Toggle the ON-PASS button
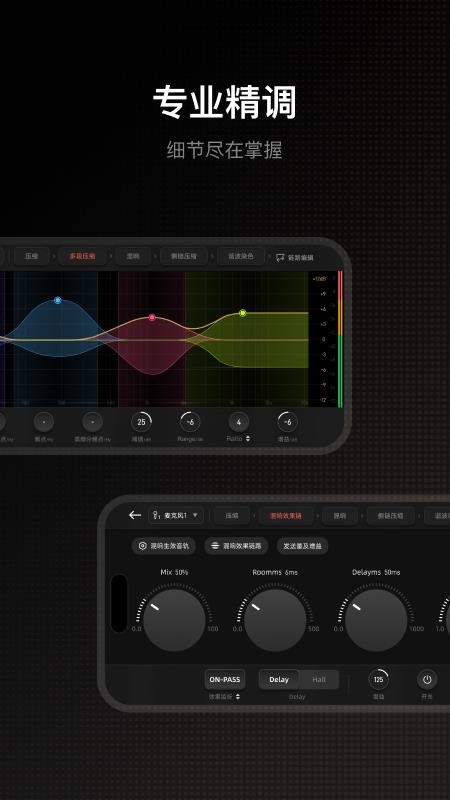Screen dimensions: 450x800 pos(224,680)
